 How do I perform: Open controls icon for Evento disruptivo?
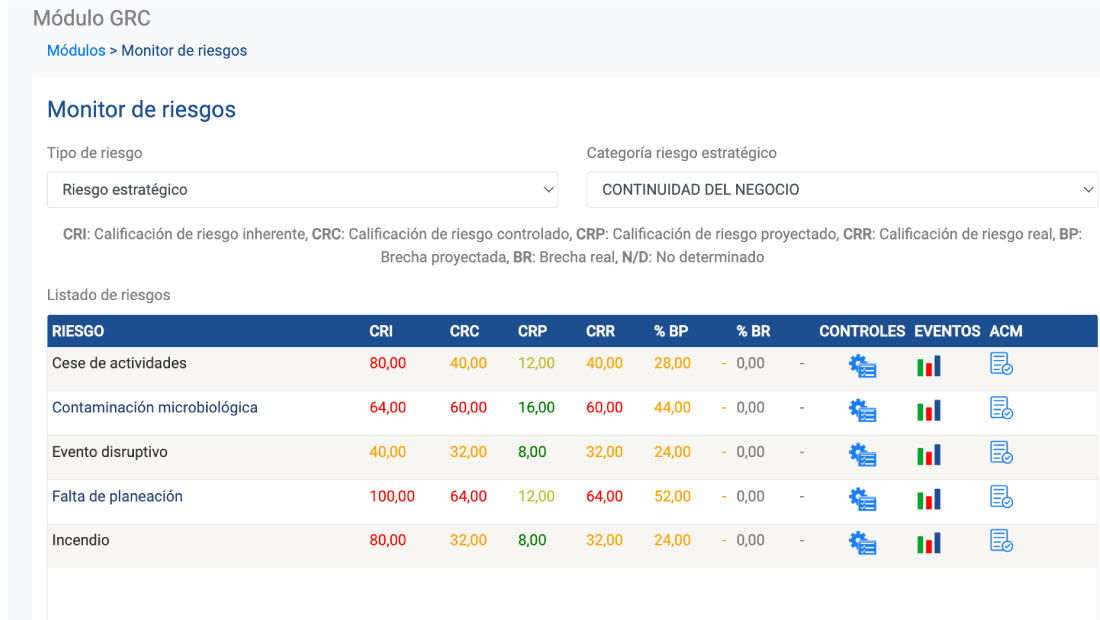[862, 454]
